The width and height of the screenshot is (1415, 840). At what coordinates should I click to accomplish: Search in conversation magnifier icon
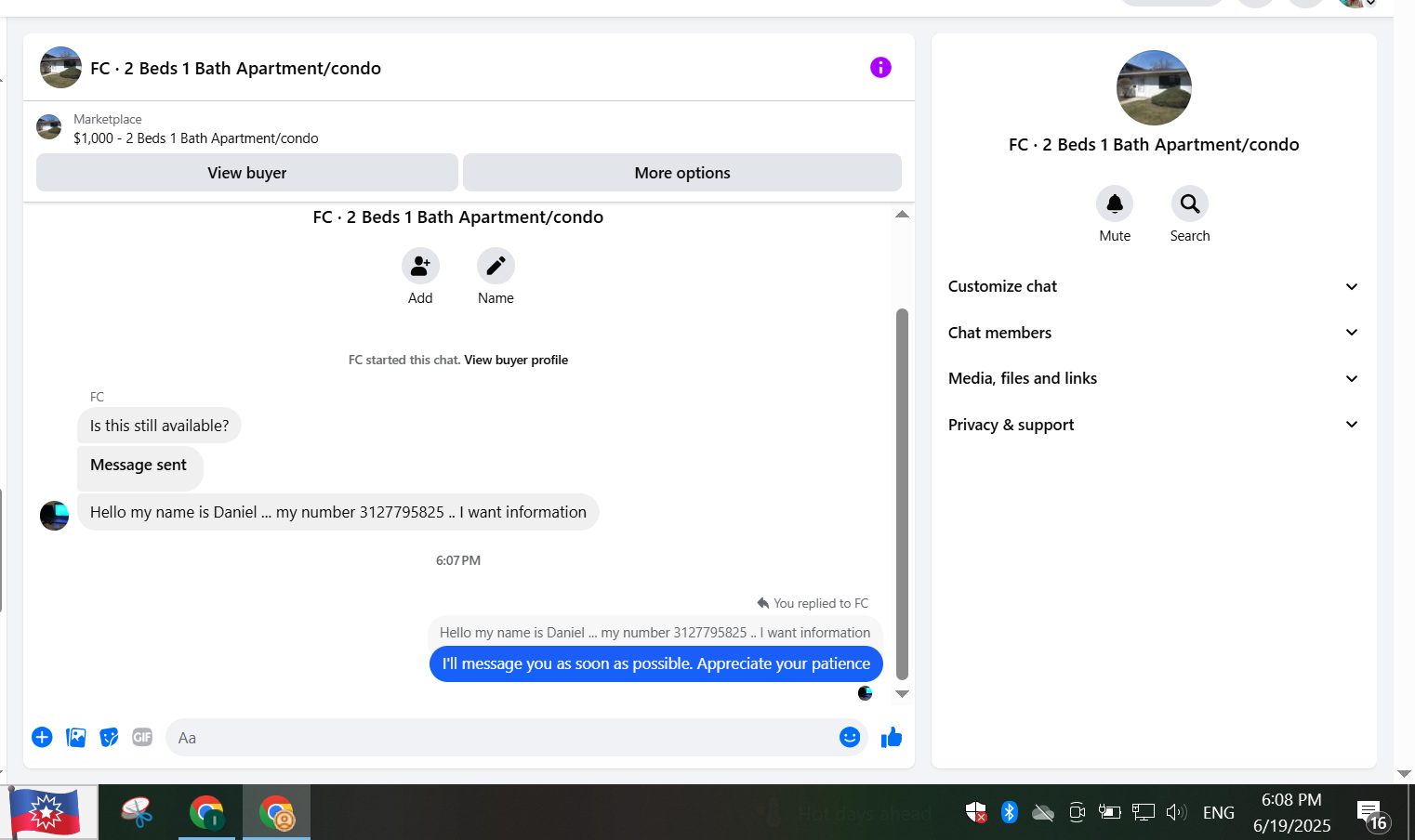(1190, 203)
